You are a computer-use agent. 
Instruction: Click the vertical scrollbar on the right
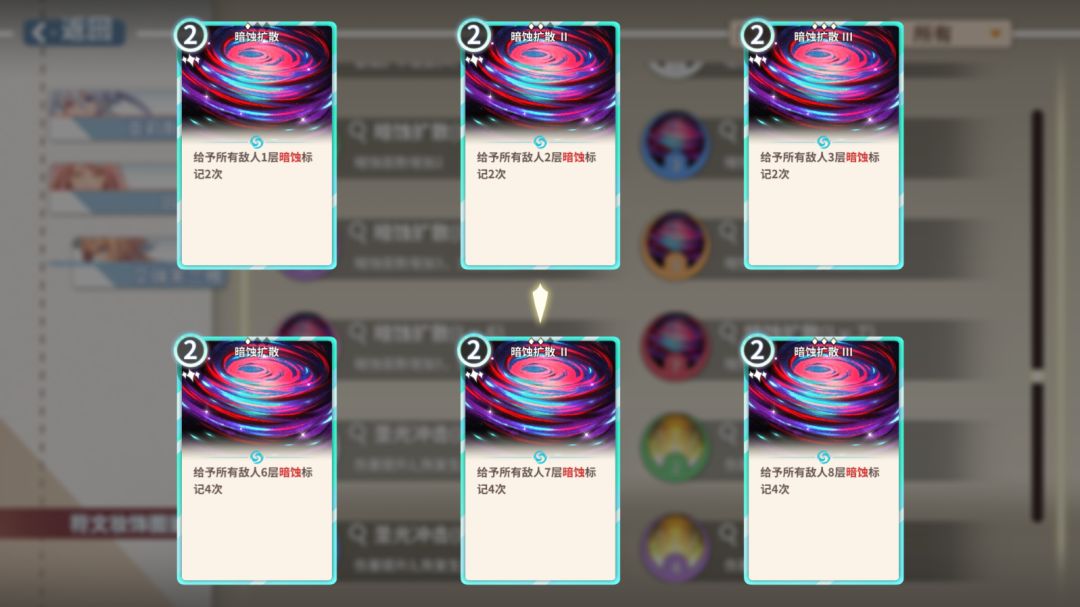(x=1037, y=315)
